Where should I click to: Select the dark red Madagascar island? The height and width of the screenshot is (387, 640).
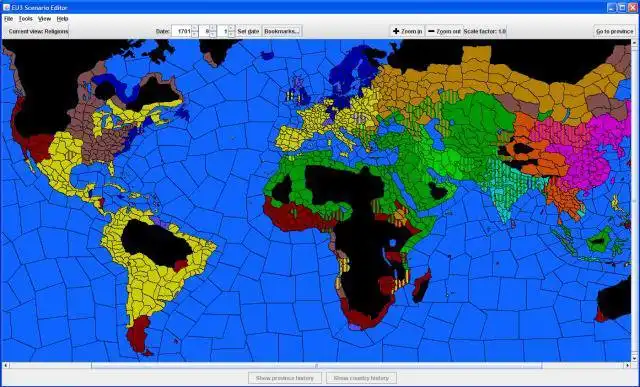click(x=422, y=286)
